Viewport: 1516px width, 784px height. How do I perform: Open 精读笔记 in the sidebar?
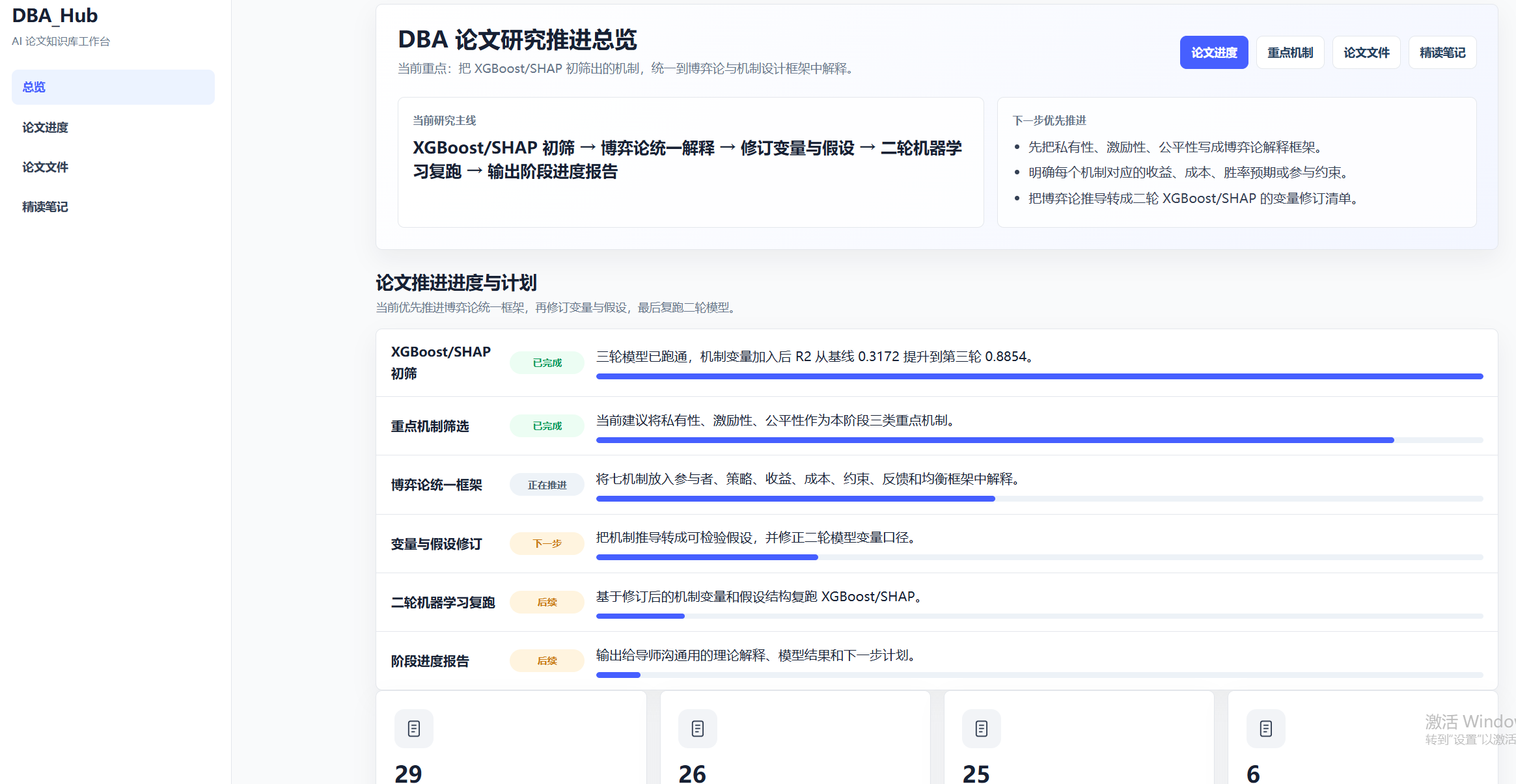[x=113, y=207]
